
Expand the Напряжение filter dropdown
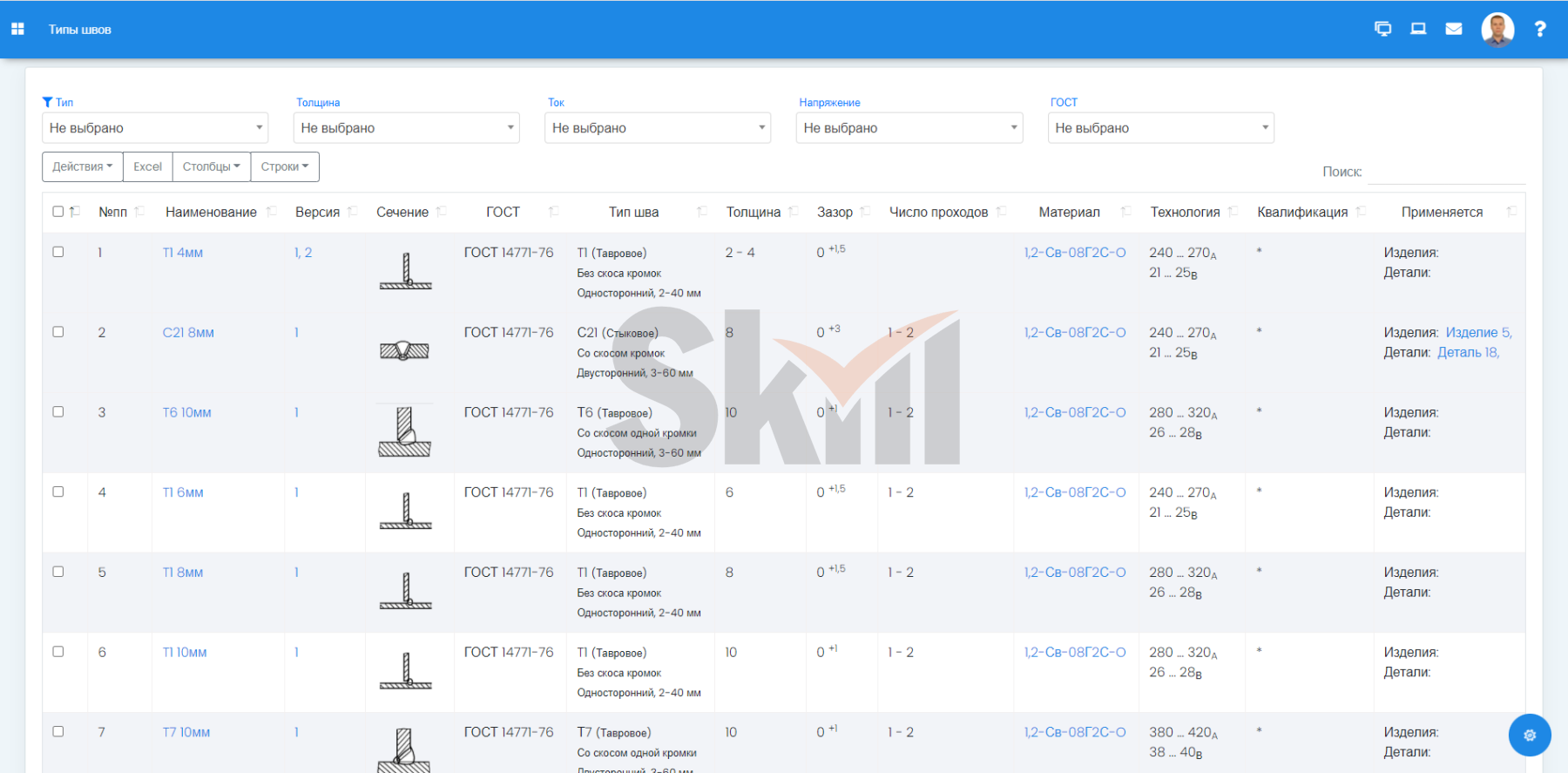click(909, 128)
